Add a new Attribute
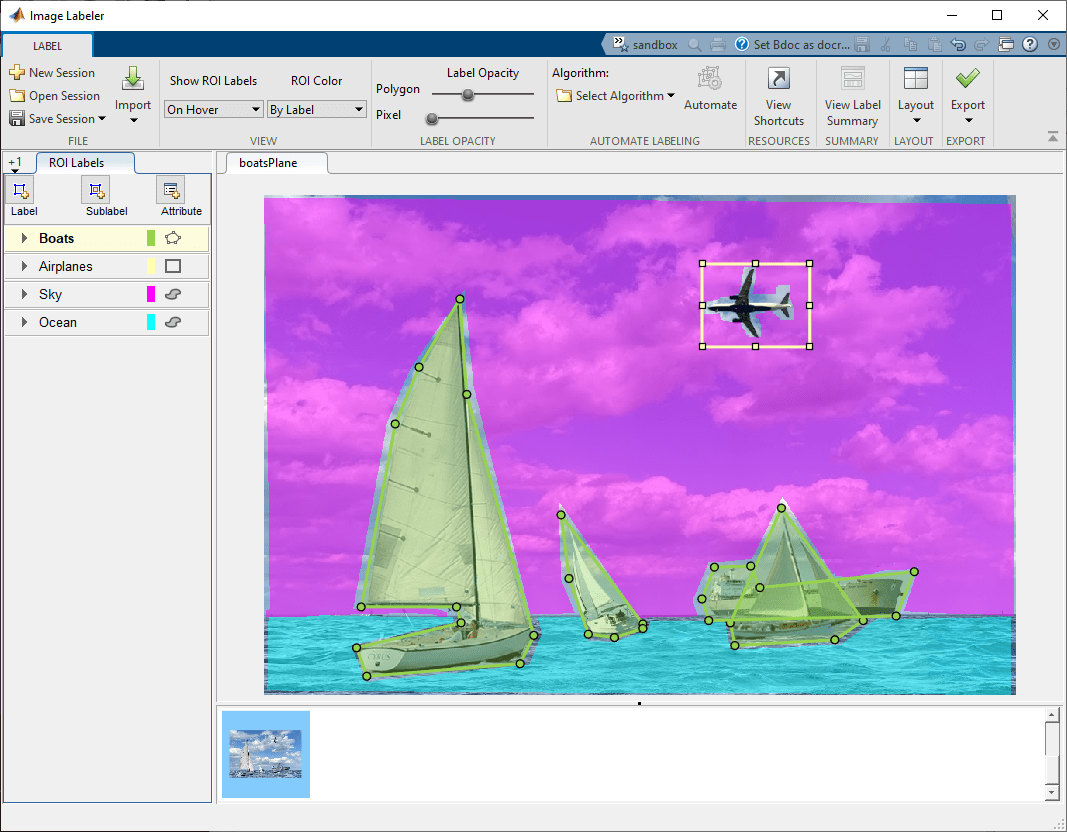This screenshot has height=832, width=1067. 170,190
